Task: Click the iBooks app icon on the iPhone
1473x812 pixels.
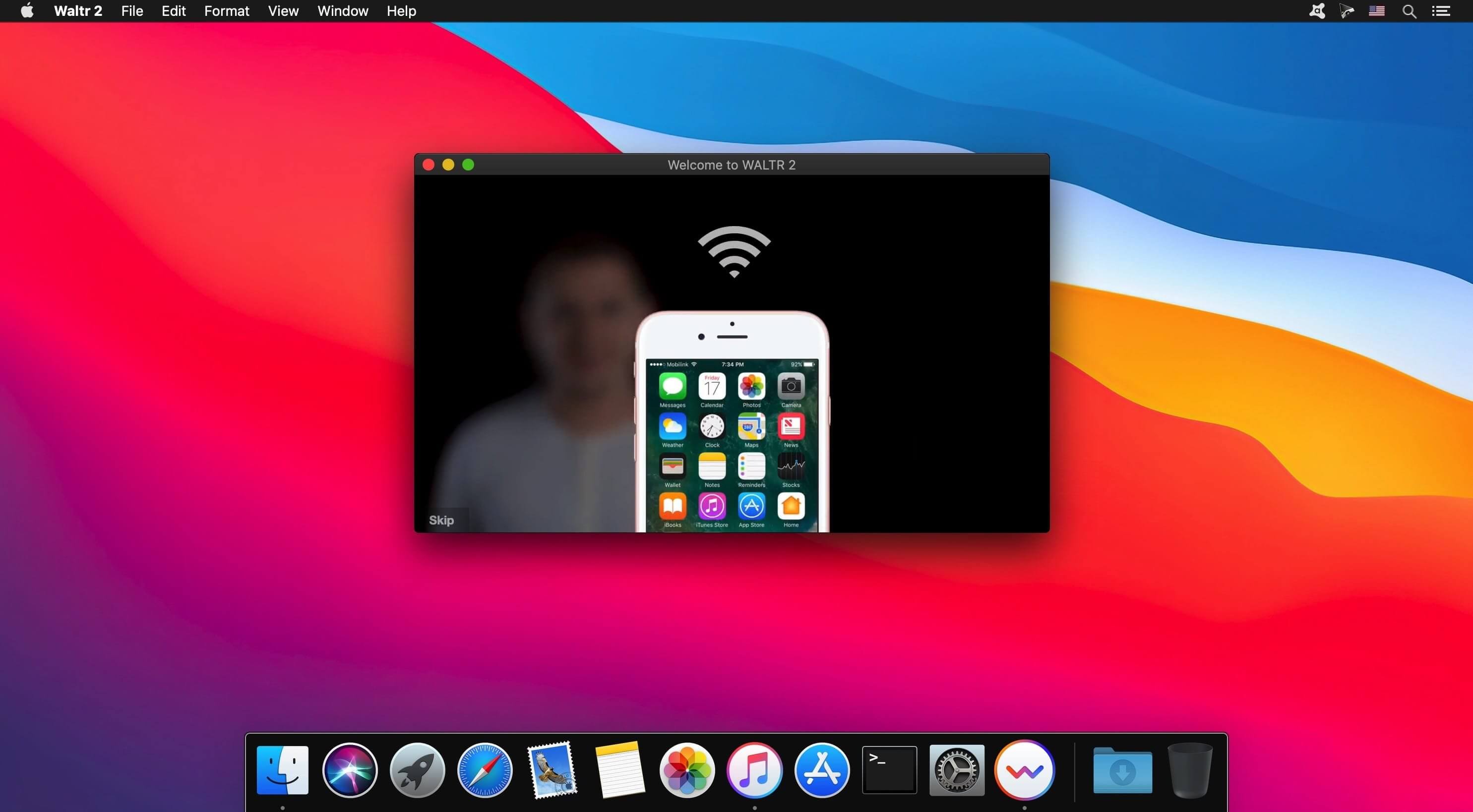Action: (673, 506)
